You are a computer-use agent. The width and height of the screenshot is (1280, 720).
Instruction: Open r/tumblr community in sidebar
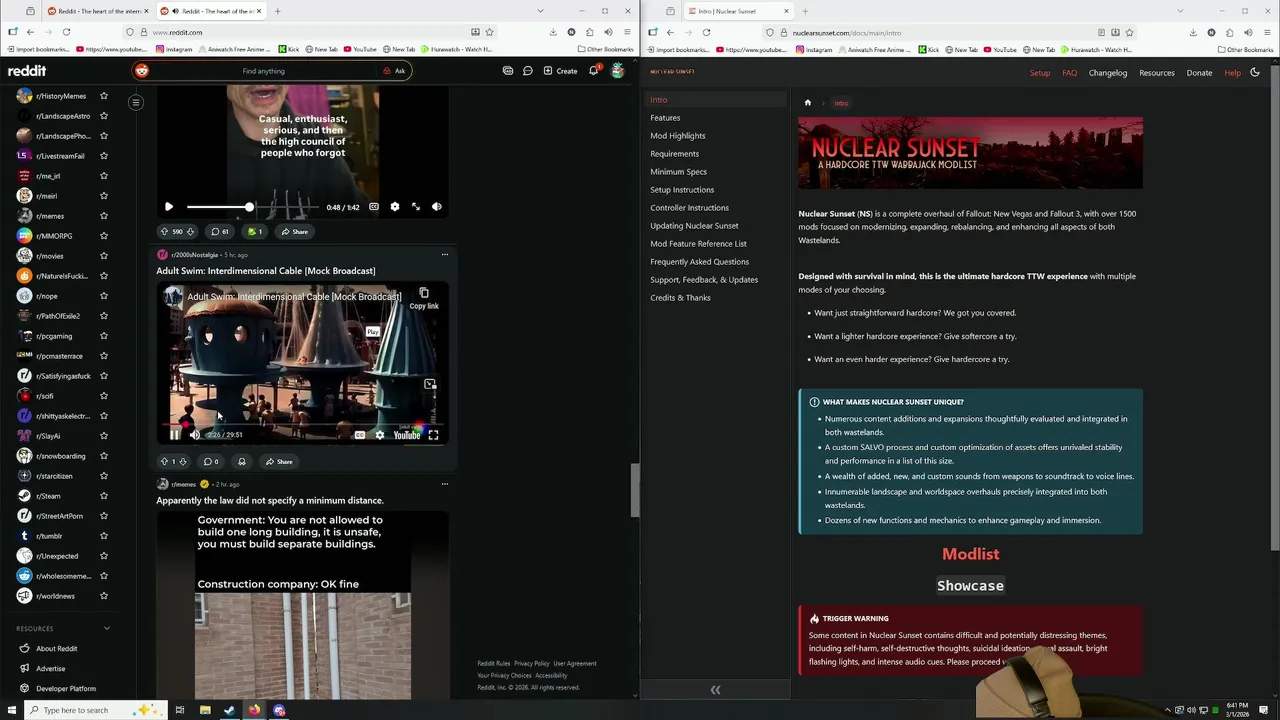coord(49,536)
